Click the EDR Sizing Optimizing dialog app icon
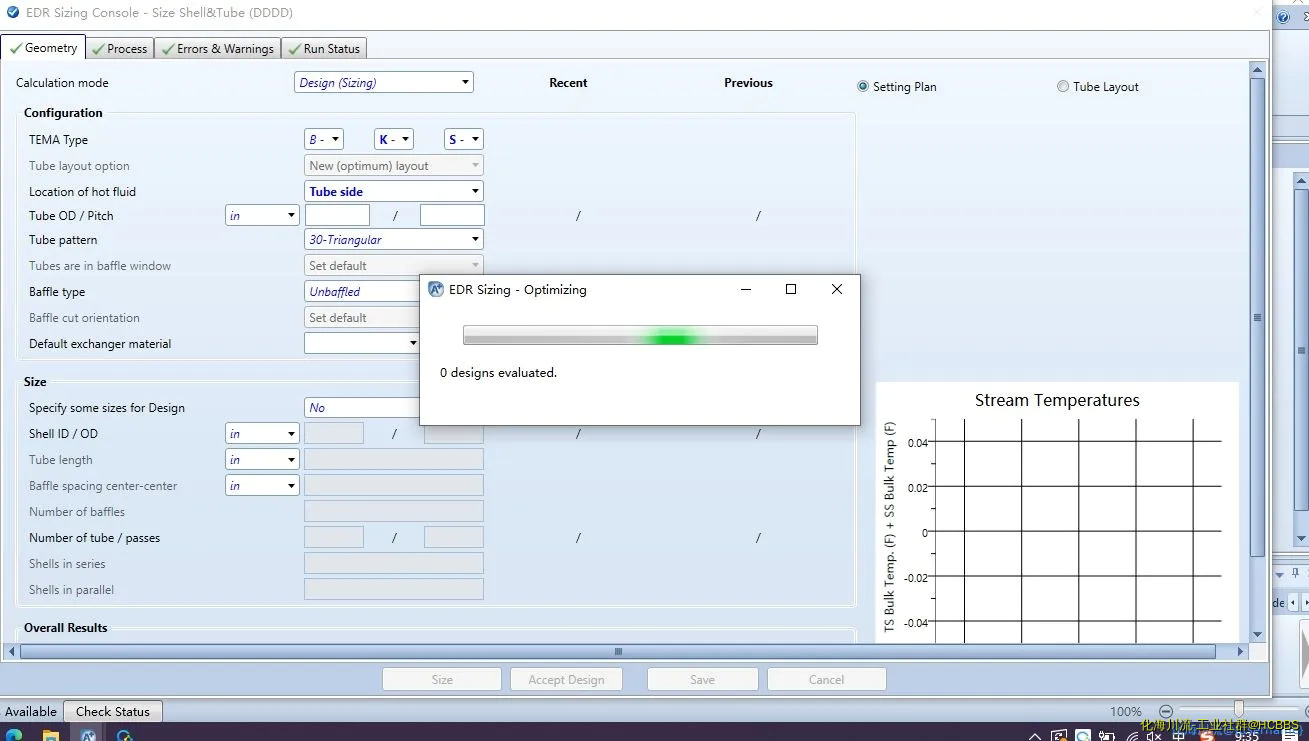Viewport: 1309px width, 741px height. (436, 289)
